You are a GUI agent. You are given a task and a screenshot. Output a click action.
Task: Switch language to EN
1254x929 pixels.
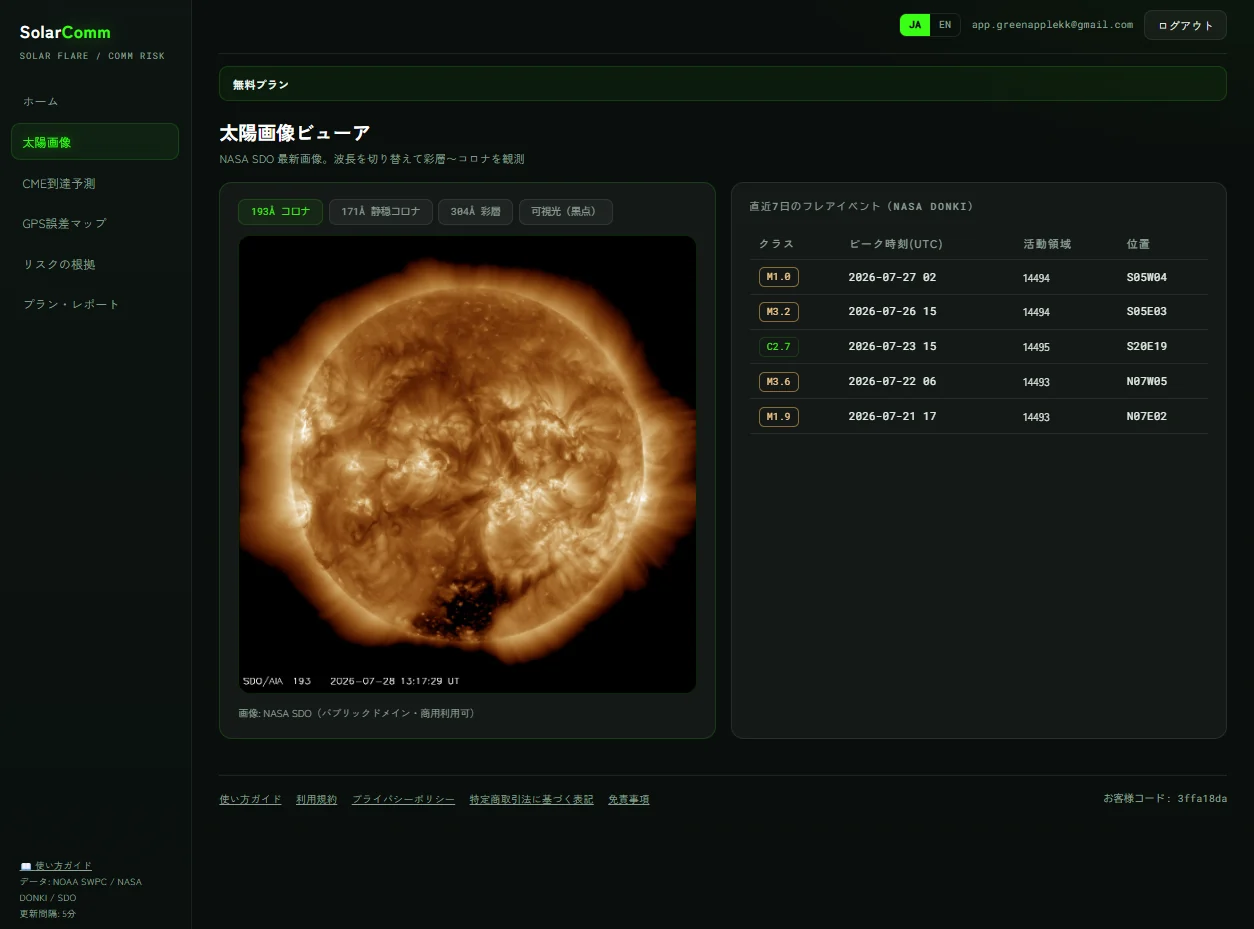945,25
